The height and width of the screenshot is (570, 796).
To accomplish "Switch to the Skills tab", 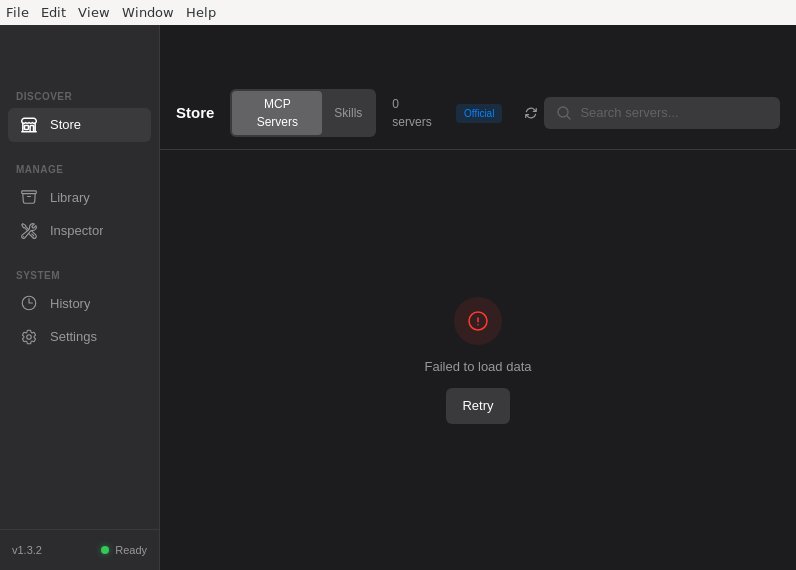I will coord(348,113).
